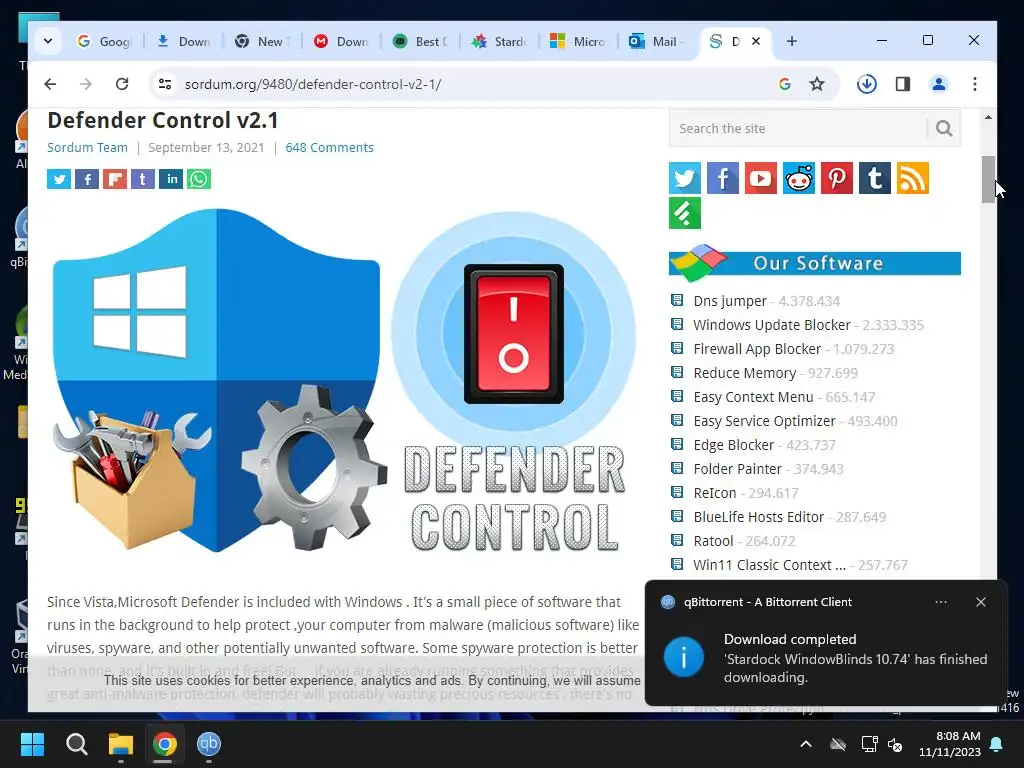Open Easy Context Menu link
This screenshot has width=1024, height=768.
tap(754, 397)
